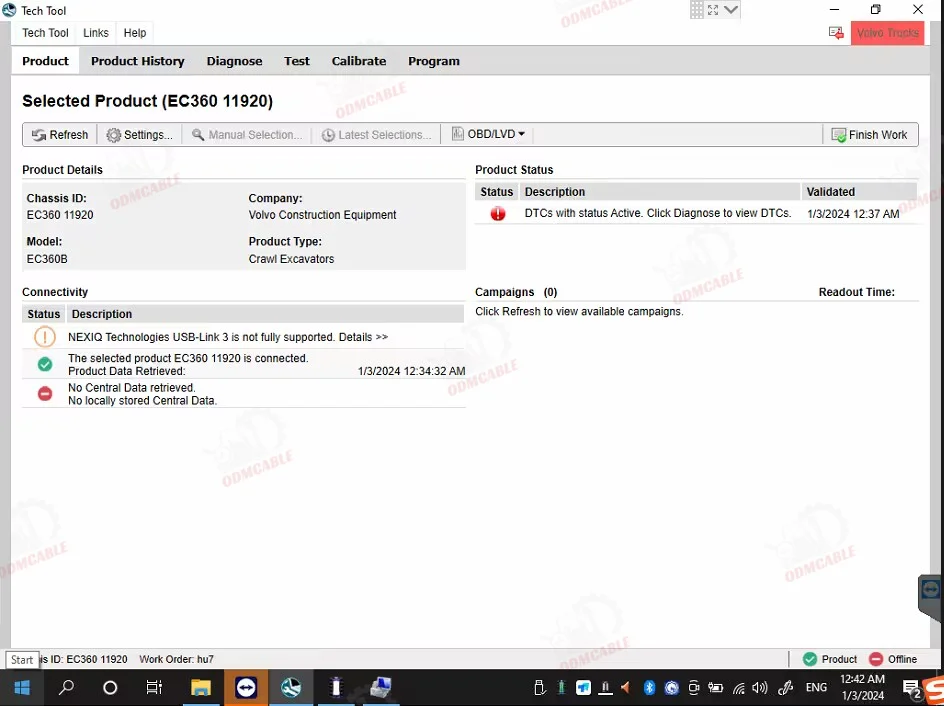Open Task View on the taskbar
944x706 pixels.
pos(154,687)
